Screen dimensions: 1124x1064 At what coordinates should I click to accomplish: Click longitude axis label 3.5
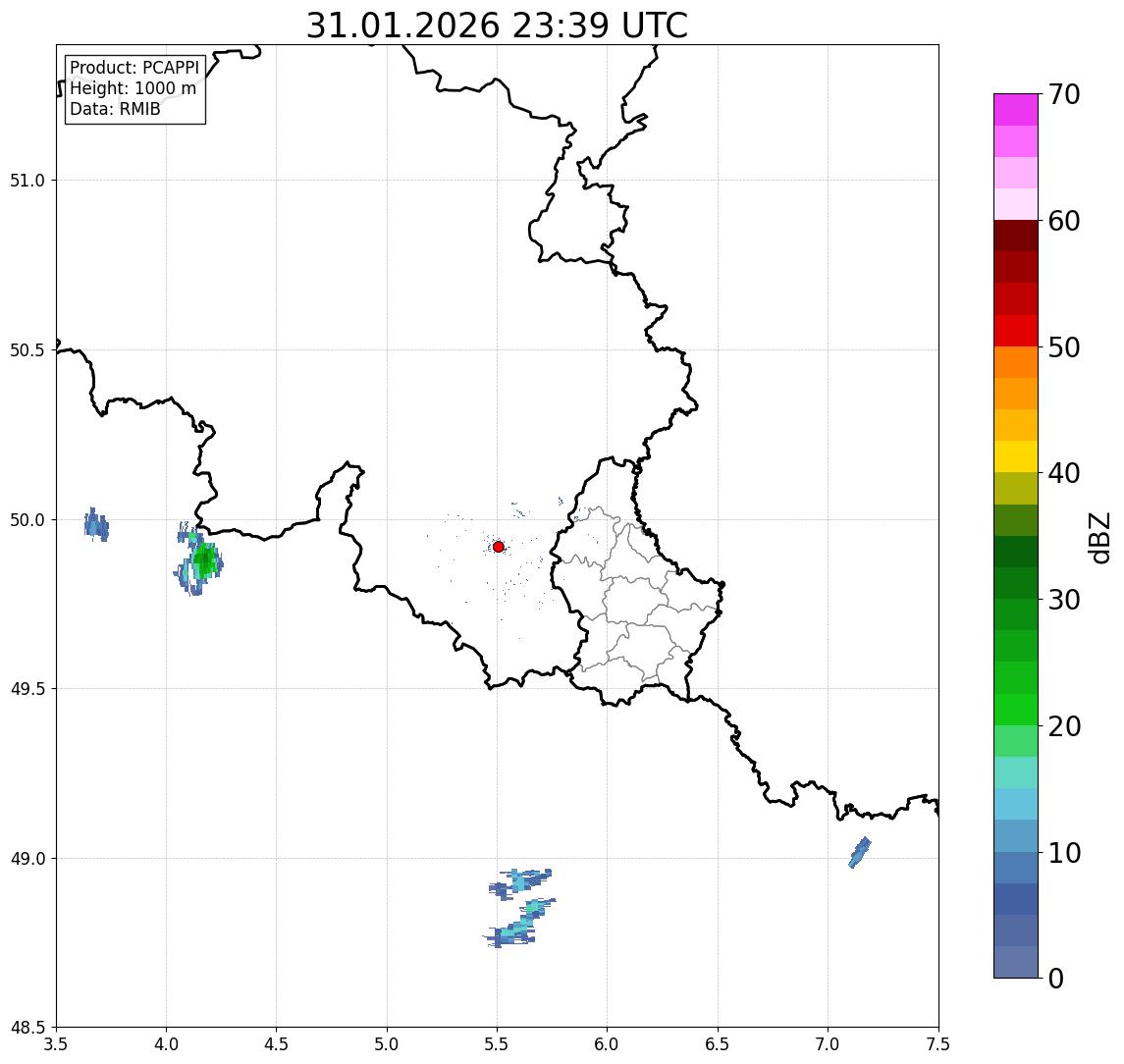point(57,1044)
